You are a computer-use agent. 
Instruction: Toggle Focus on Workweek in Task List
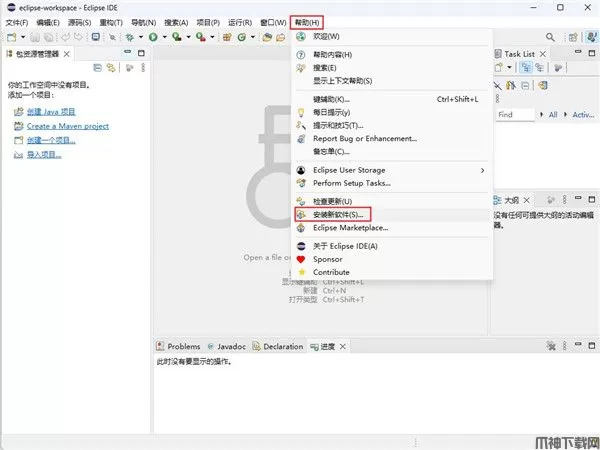point(558,68)
